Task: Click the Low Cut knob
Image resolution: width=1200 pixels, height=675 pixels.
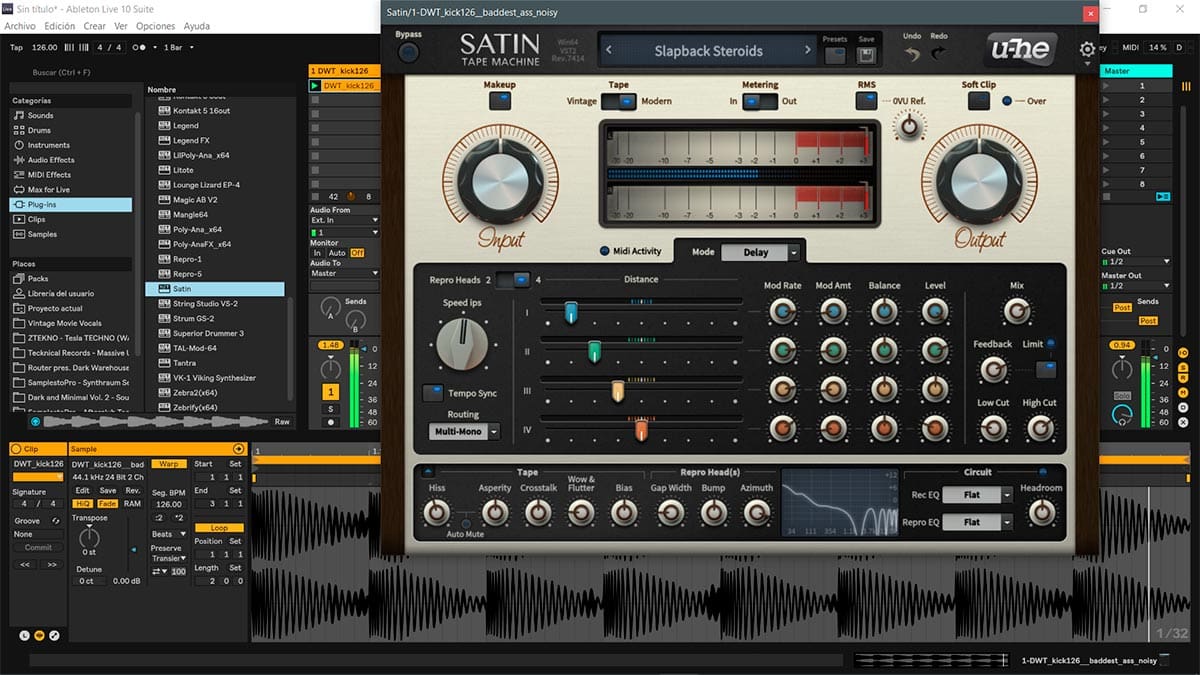Action: pyautogui.click(x=993, y=428)
